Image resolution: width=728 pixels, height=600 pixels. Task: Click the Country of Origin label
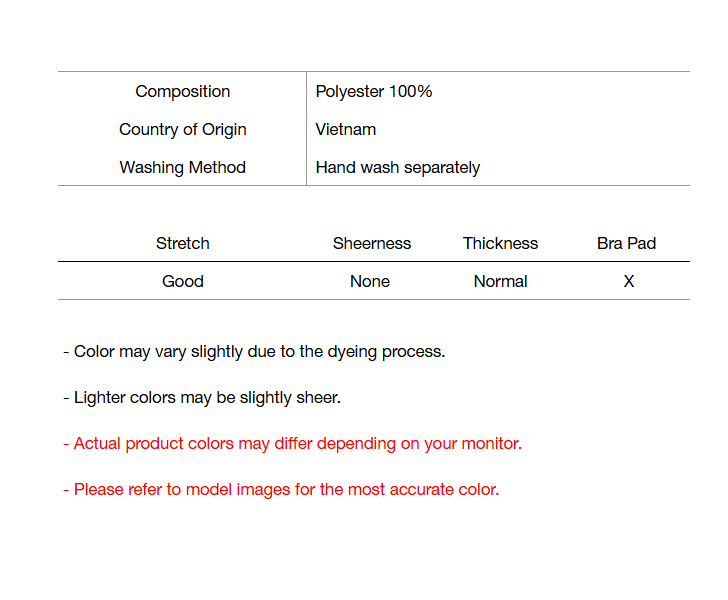183,129
